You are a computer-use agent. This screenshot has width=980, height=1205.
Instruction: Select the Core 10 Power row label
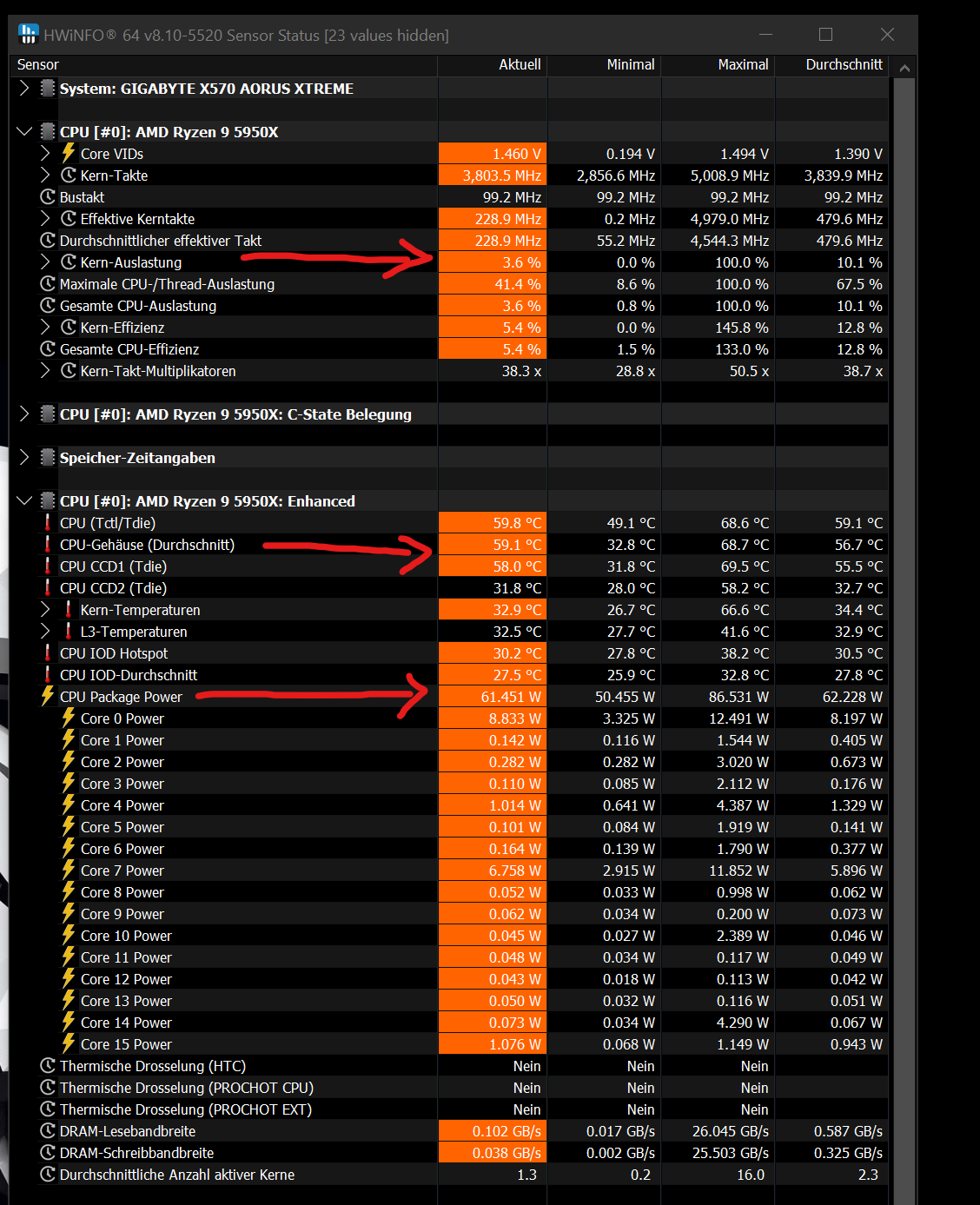[126, 936]
